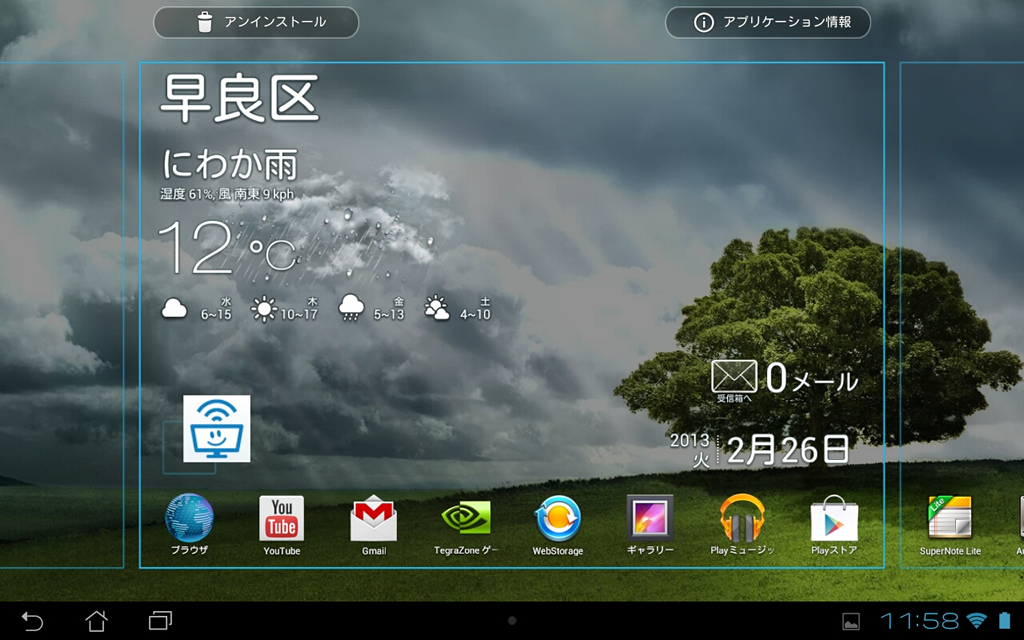Open the ブラウザ browser app

tap(189, 520)
